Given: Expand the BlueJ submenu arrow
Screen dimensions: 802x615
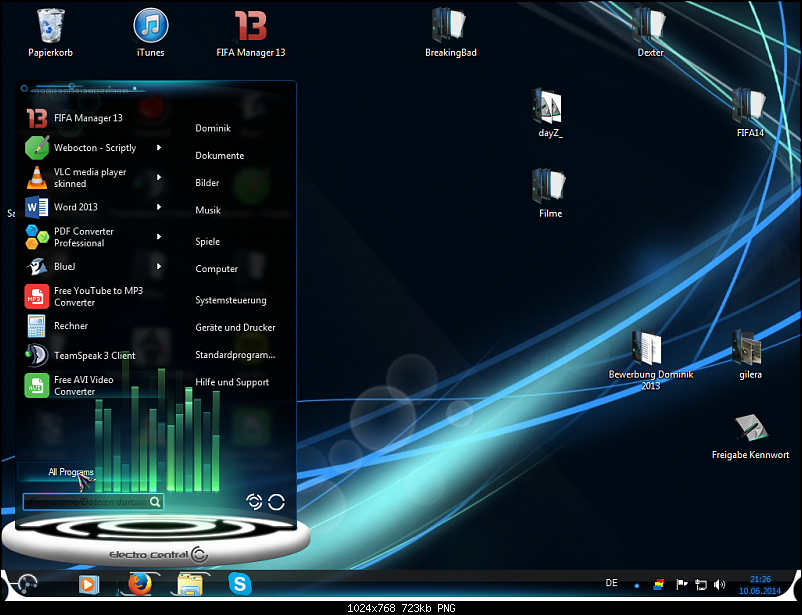Looking at the screenshot, I should [x=159, y=266].
